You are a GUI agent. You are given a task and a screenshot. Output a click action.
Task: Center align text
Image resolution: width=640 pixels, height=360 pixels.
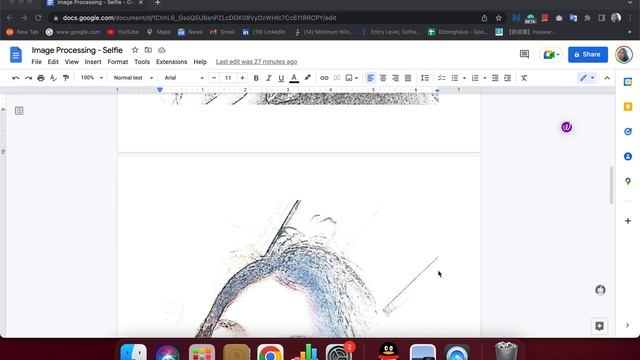click(383, 78)
